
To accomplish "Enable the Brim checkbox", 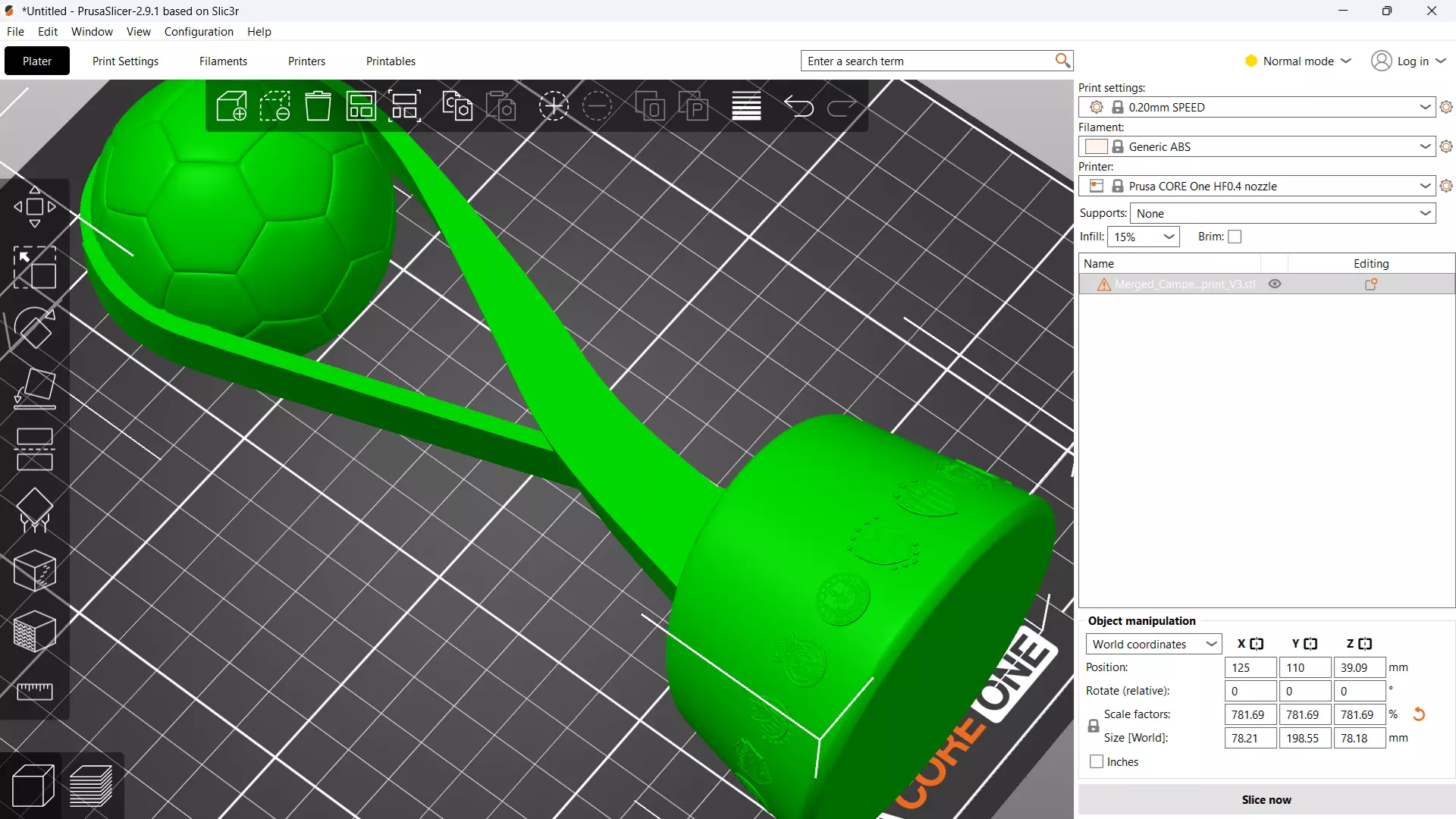I will click(1235, 237).
